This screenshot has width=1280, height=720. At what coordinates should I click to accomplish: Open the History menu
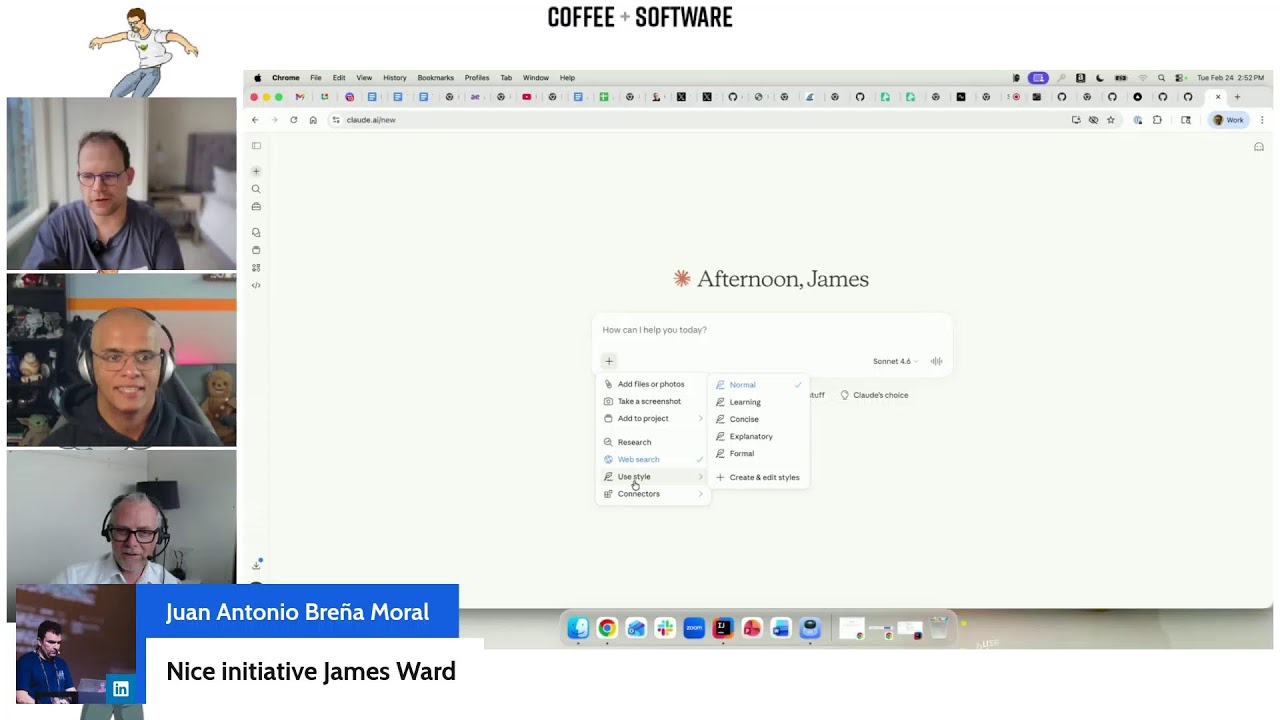[394, 77]
